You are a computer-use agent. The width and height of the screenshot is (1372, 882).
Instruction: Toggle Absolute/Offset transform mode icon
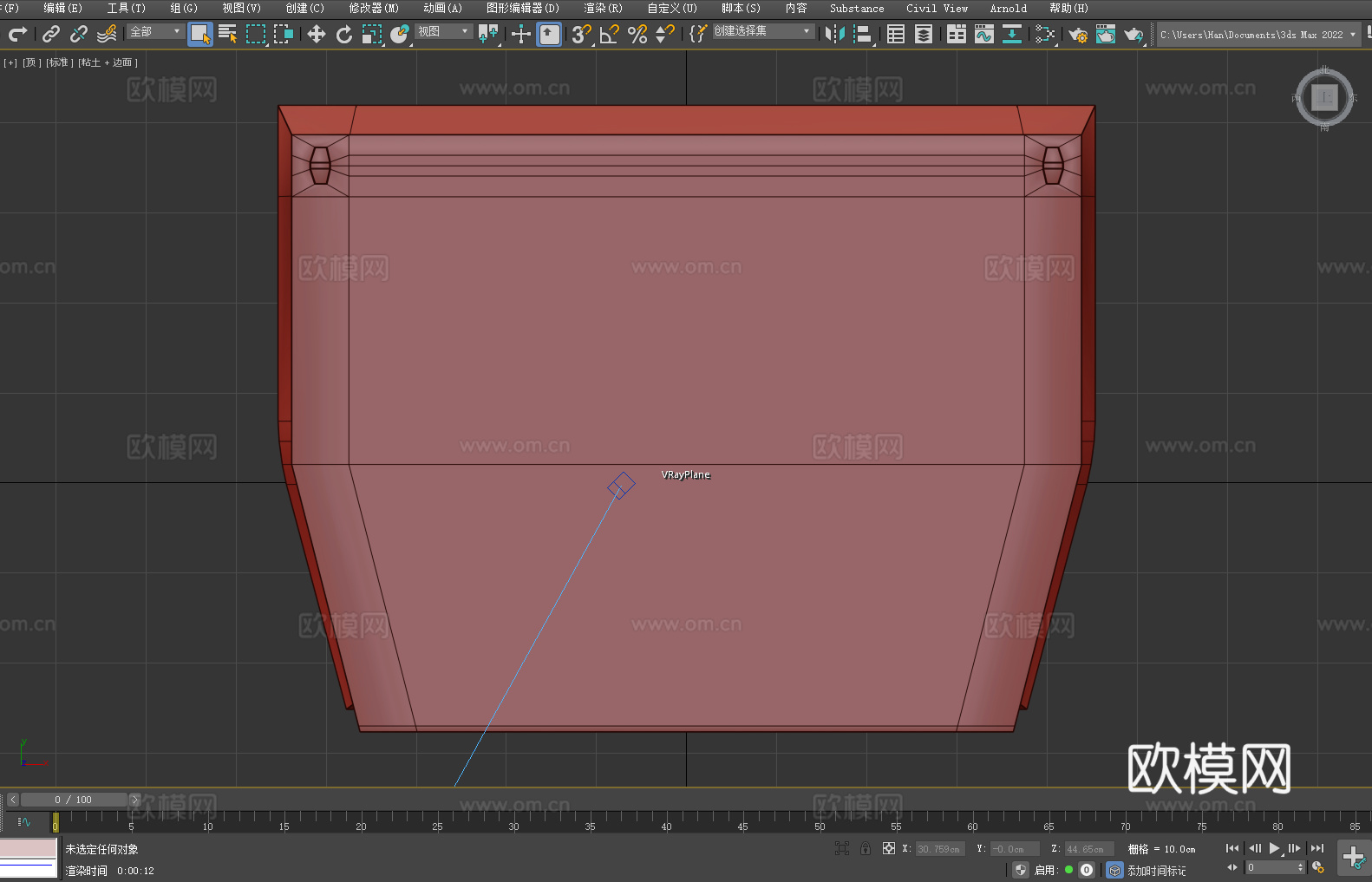tap(889, 848)
